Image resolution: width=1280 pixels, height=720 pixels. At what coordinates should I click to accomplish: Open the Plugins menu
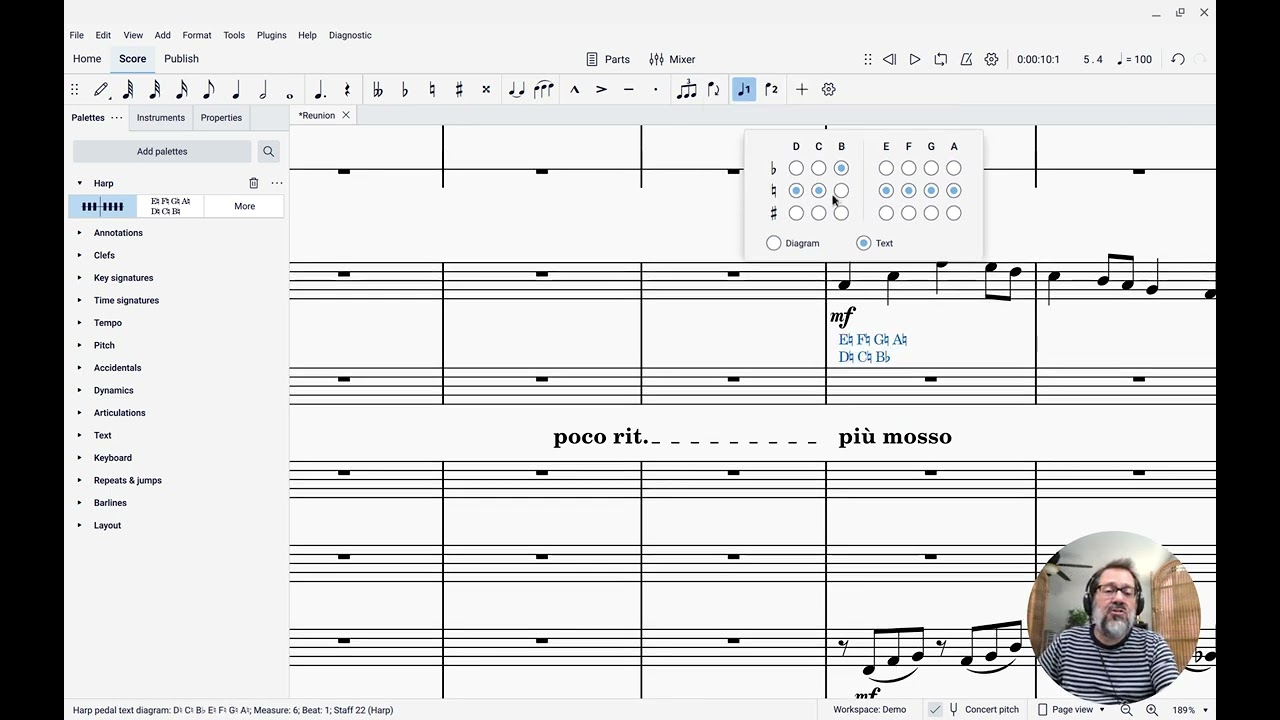click(x=271, y=35)
